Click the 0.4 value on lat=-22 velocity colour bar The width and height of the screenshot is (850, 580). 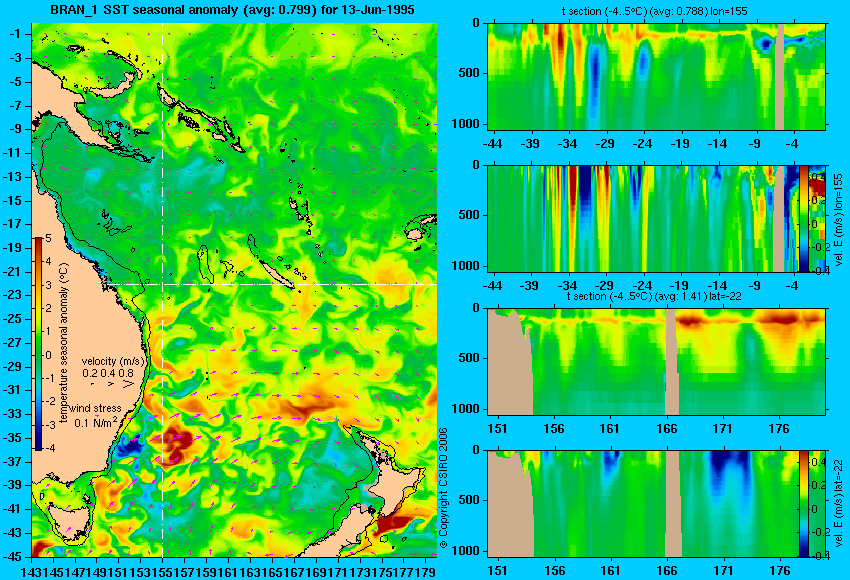tap(818, 461)
